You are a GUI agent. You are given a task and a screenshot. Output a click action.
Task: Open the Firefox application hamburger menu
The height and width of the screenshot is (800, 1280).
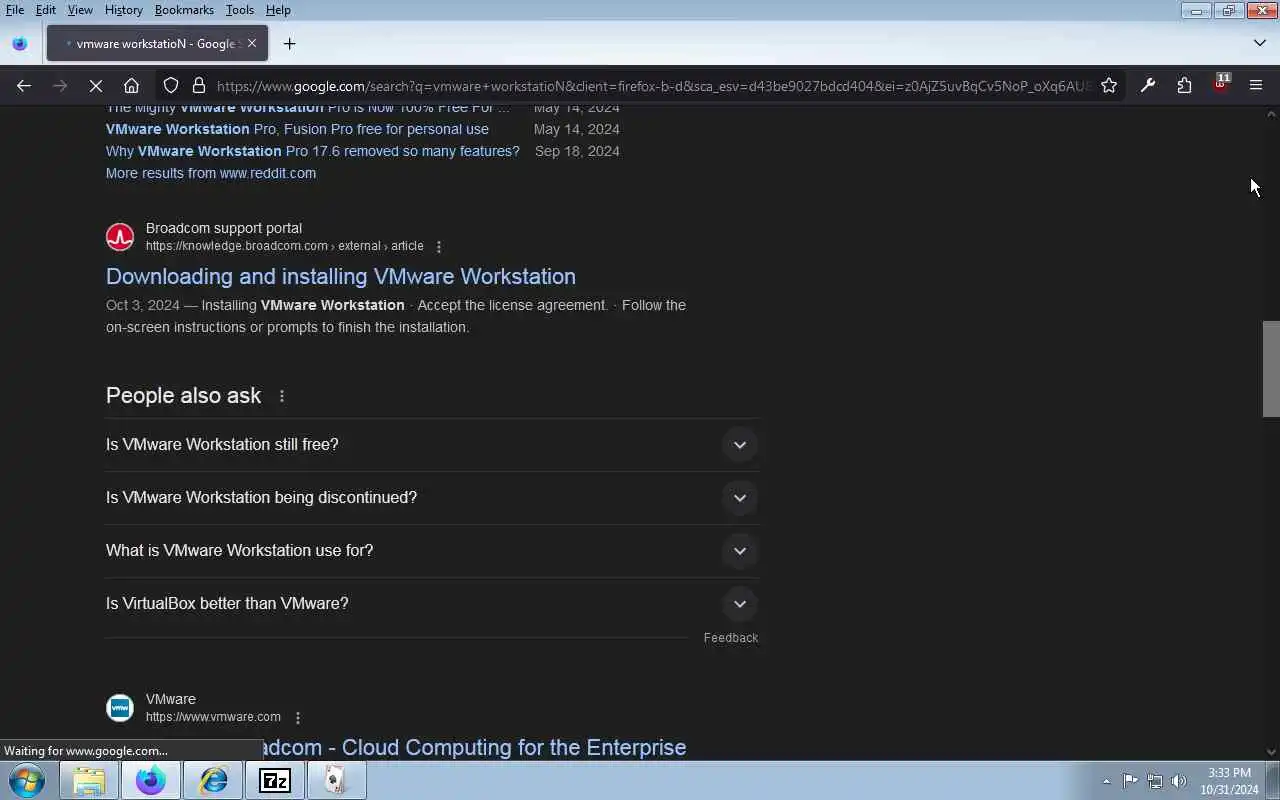point(1256,86)
